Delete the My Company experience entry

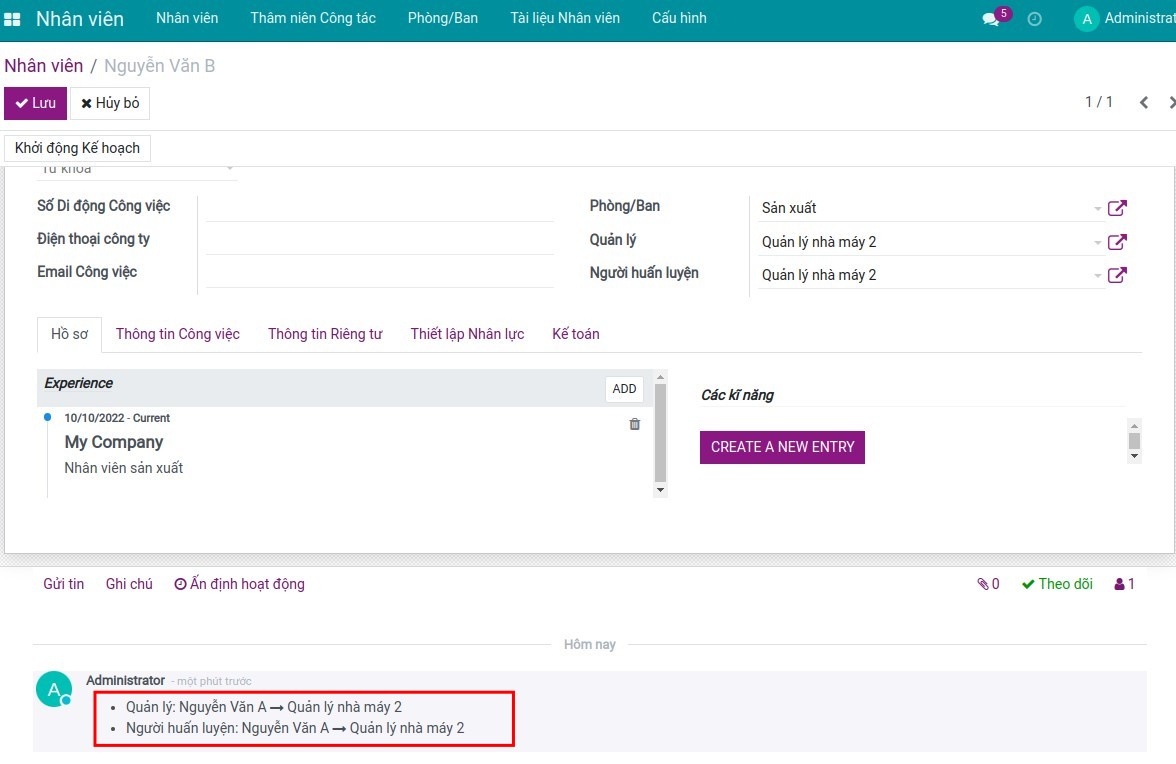634,424
